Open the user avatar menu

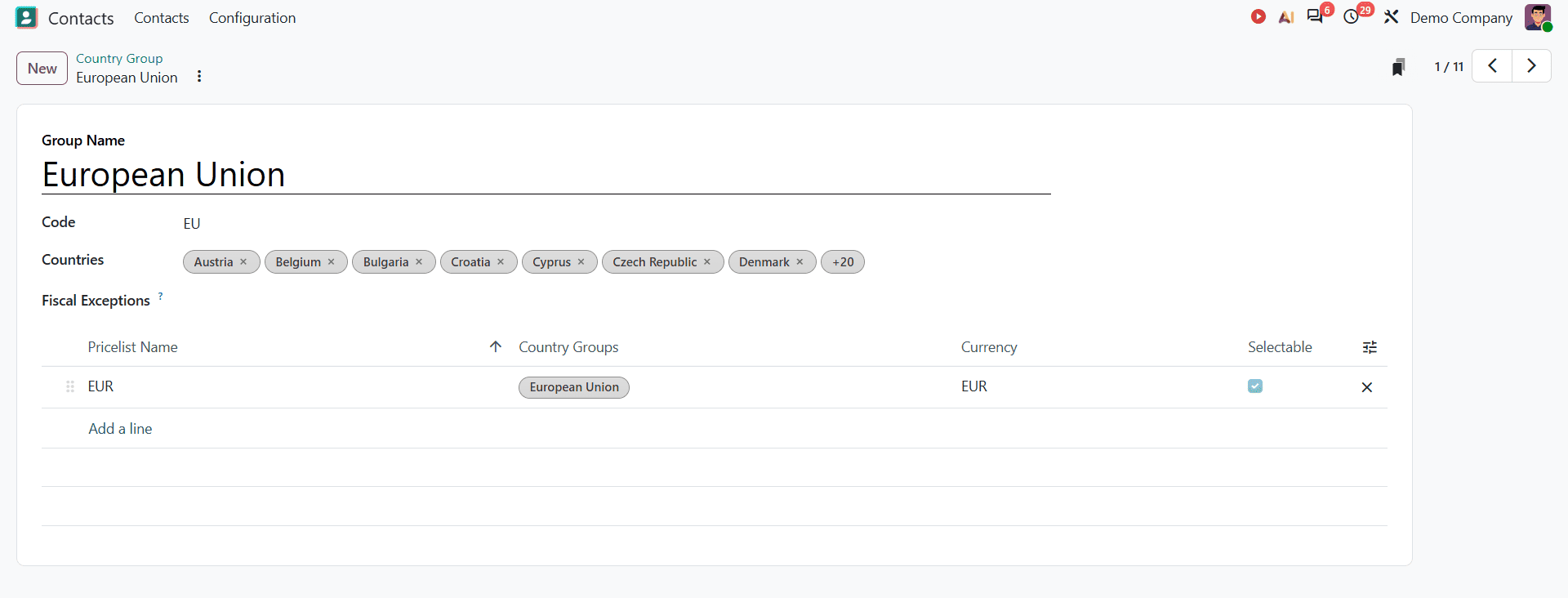coord(1538,17)
